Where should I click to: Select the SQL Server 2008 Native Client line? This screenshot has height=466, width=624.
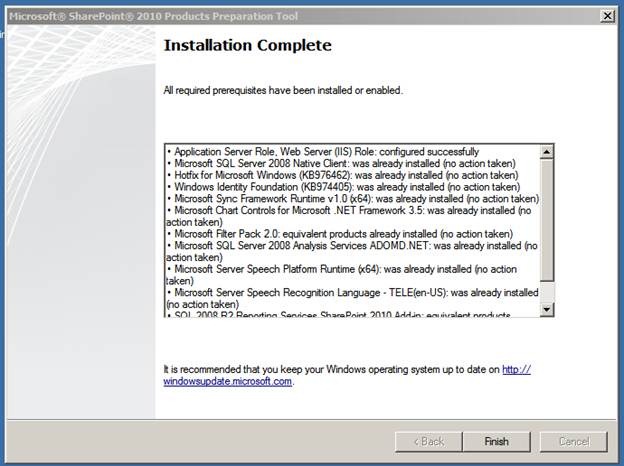point(341,164)
